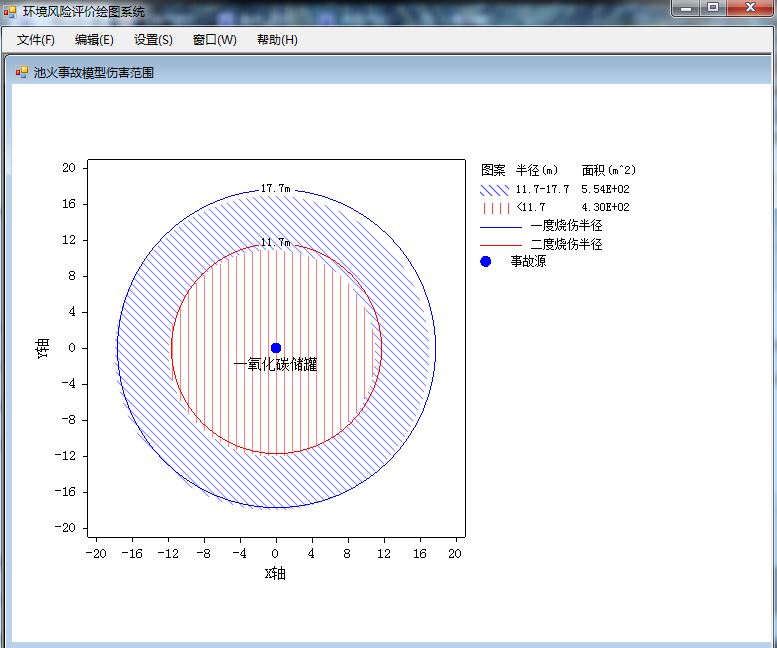This screenshot has width=777, height=648.
Task: Click the 池火事故模型伤害范围 child window icon
Action: (21, 72)
